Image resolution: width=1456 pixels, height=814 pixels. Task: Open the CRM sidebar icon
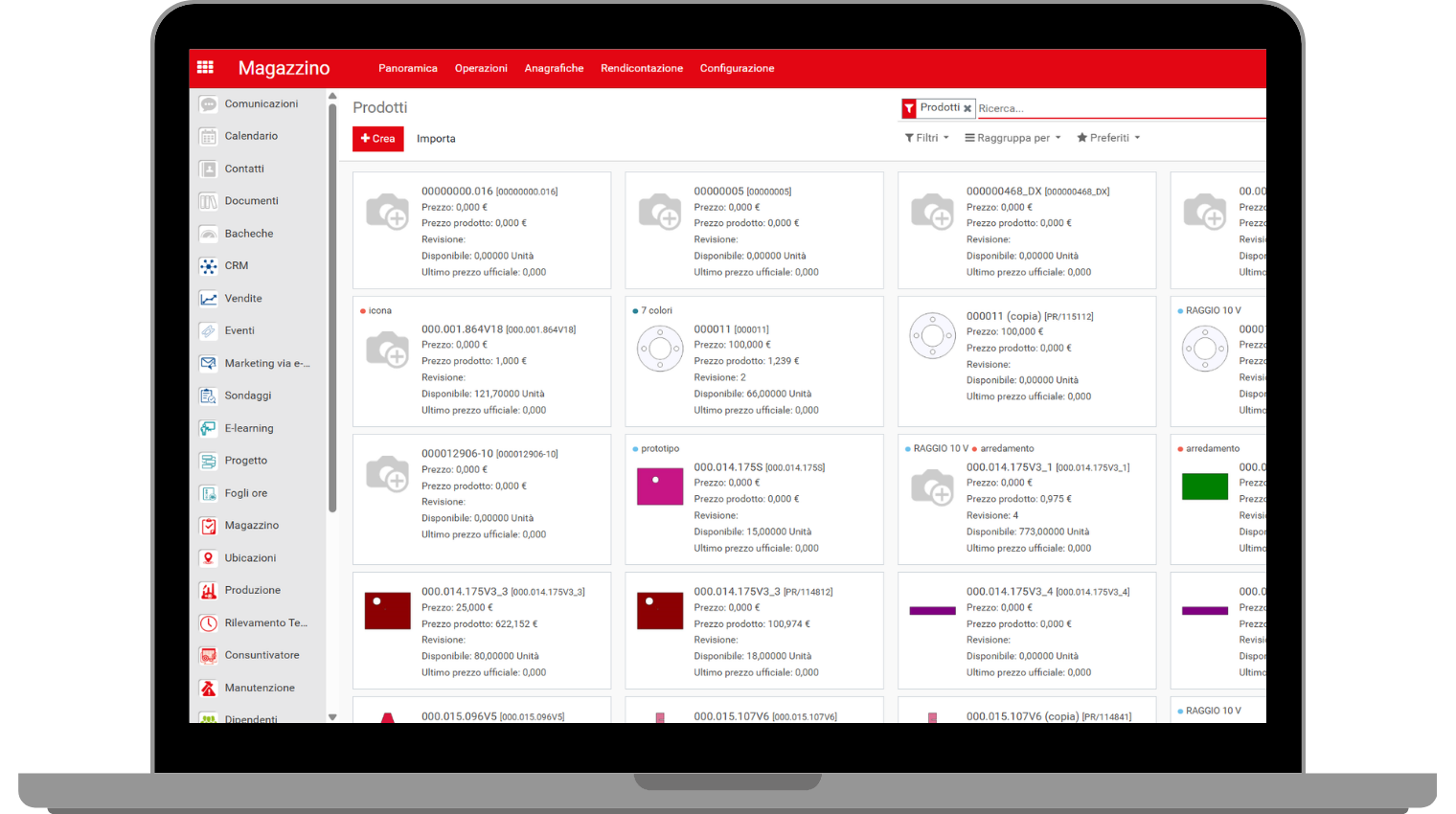coord(208,266)
